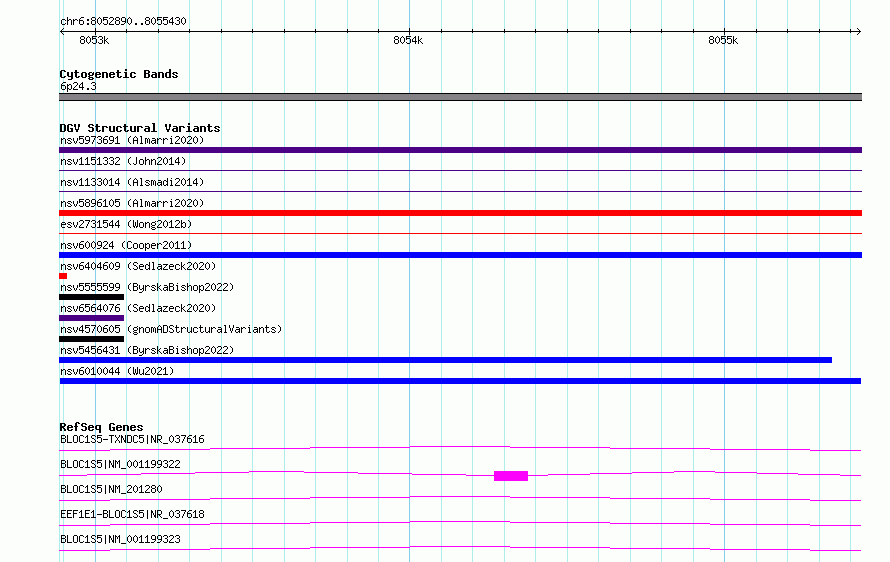Select the Cytogenetic Bands track title
This screenshot has width=890, height=562.
119,74
